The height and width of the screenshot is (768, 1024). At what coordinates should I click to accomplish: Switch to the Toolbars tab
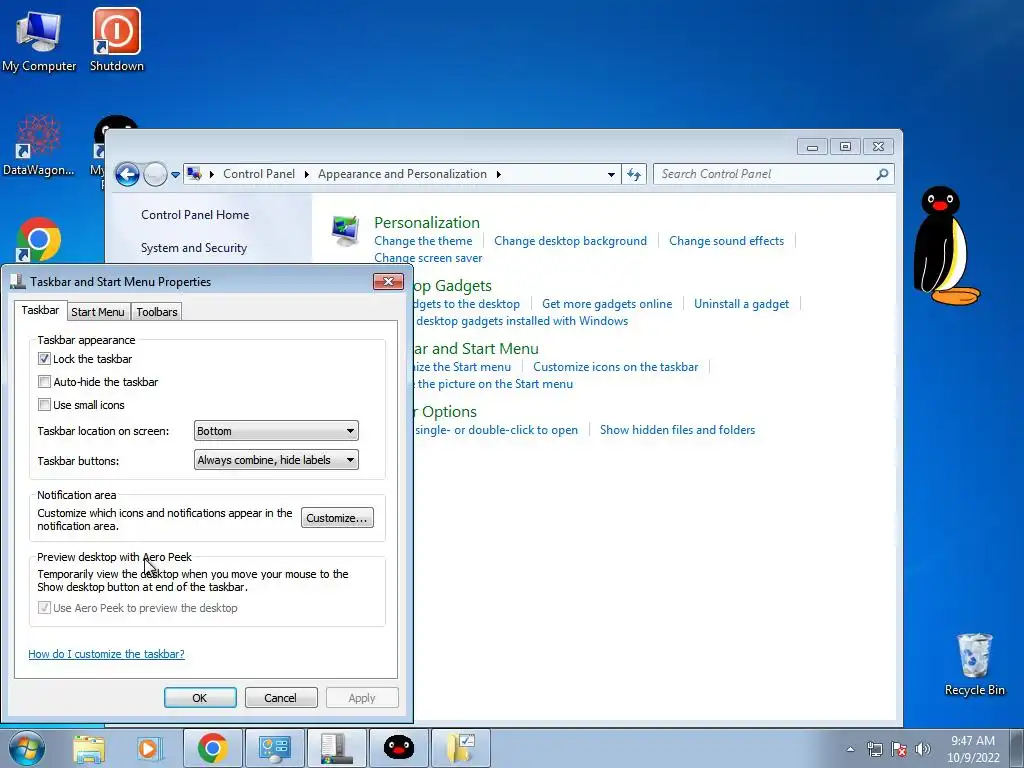point(157,312)
